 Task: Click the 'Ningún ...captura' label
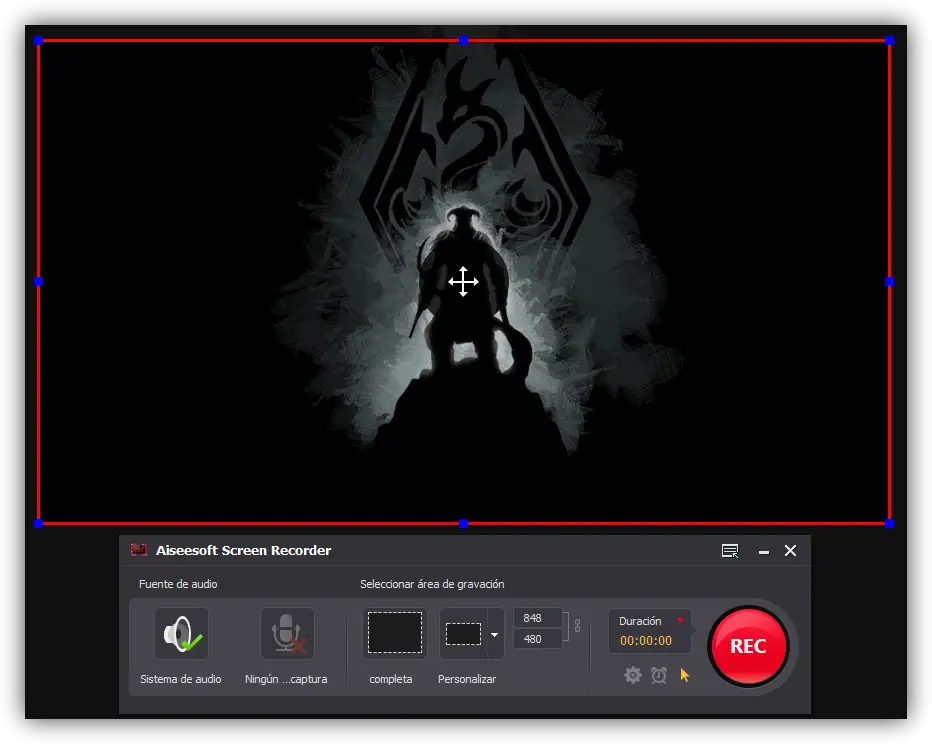pos(286,679)
